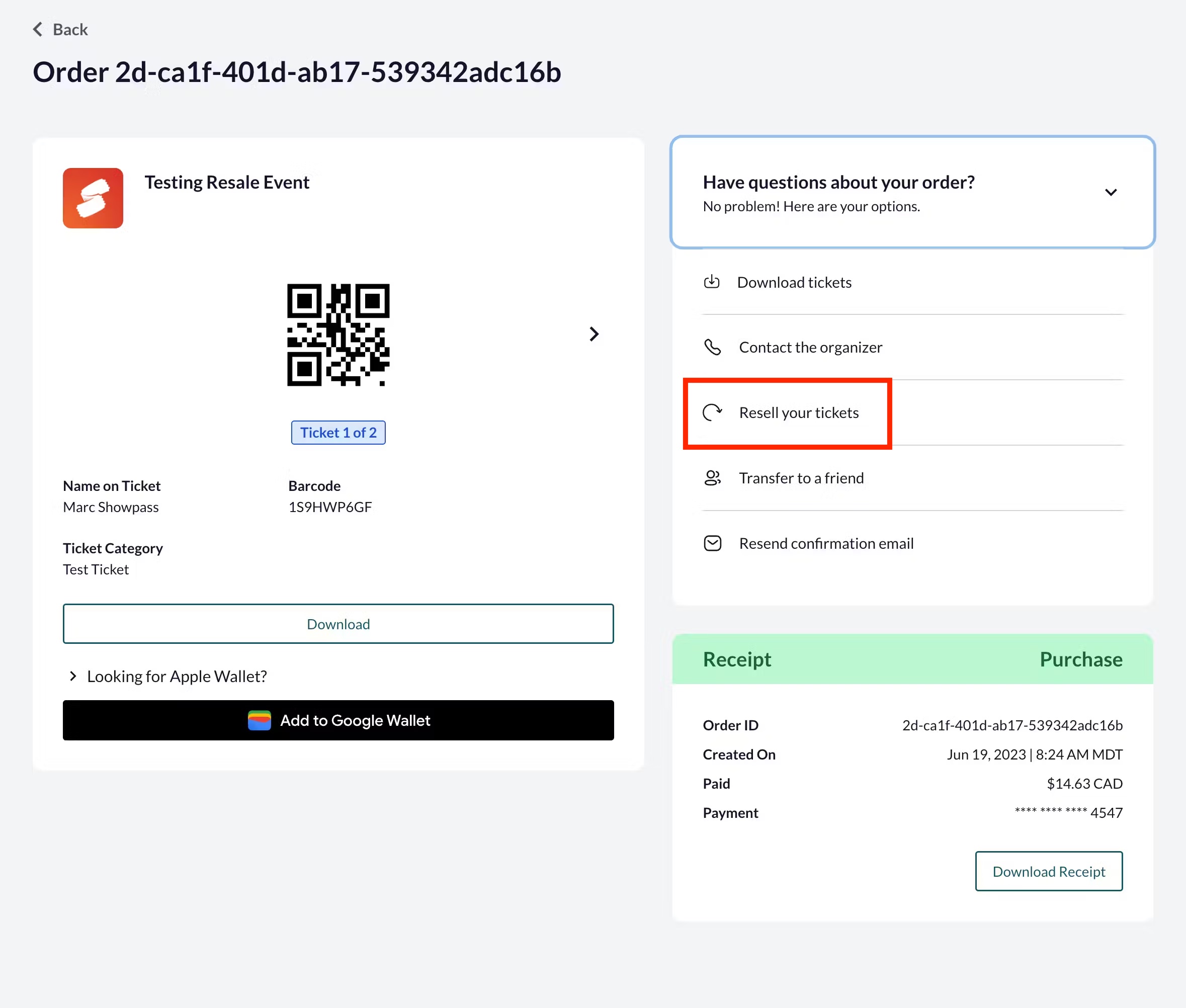The height and width of the screenshot is (1008, 1186).
Task: Click the download tickets tray icon
Action: [x=712, y=282]
